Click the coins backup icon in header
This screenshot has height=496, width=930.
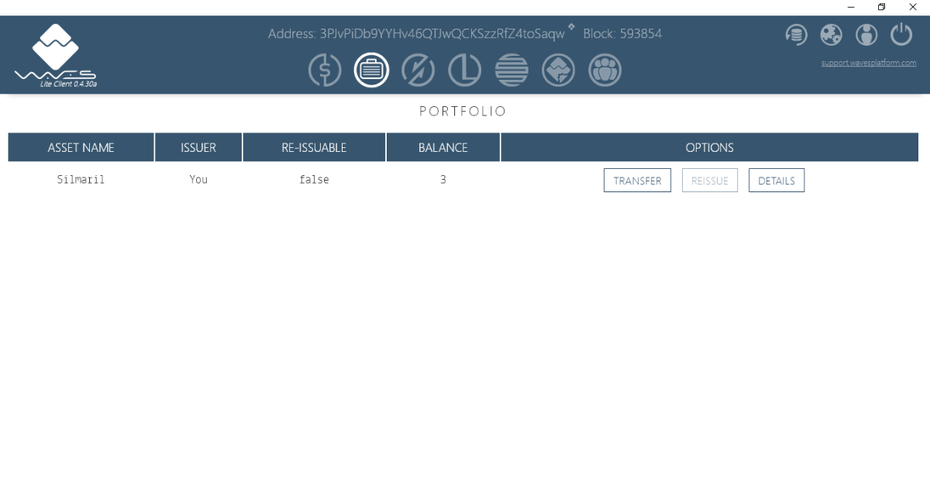(796, 35)
